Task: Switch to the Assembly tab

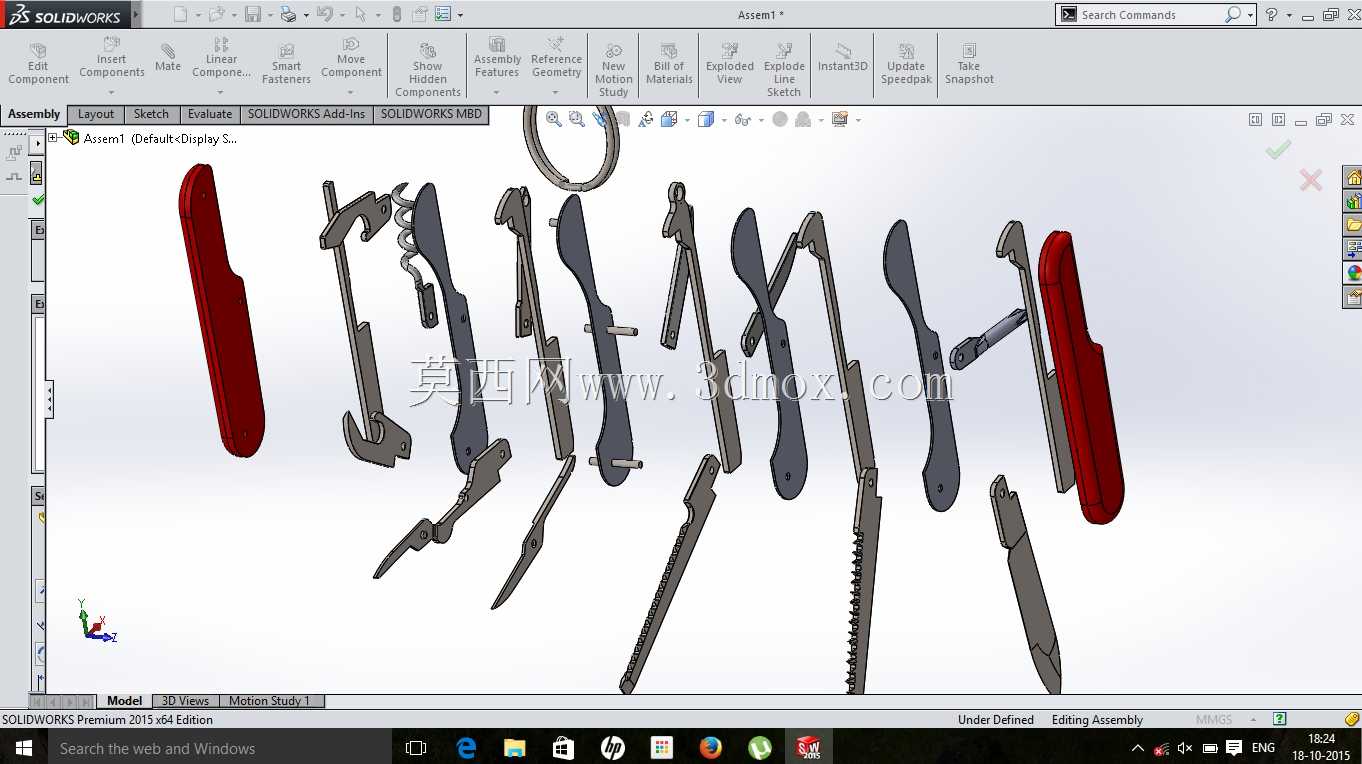Action: 34,114
